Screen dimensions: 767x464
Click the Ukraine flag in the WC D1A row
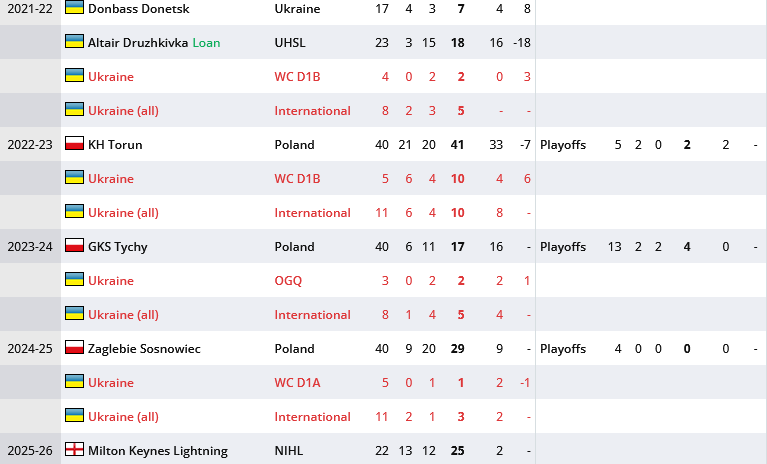tap(74, 382)
